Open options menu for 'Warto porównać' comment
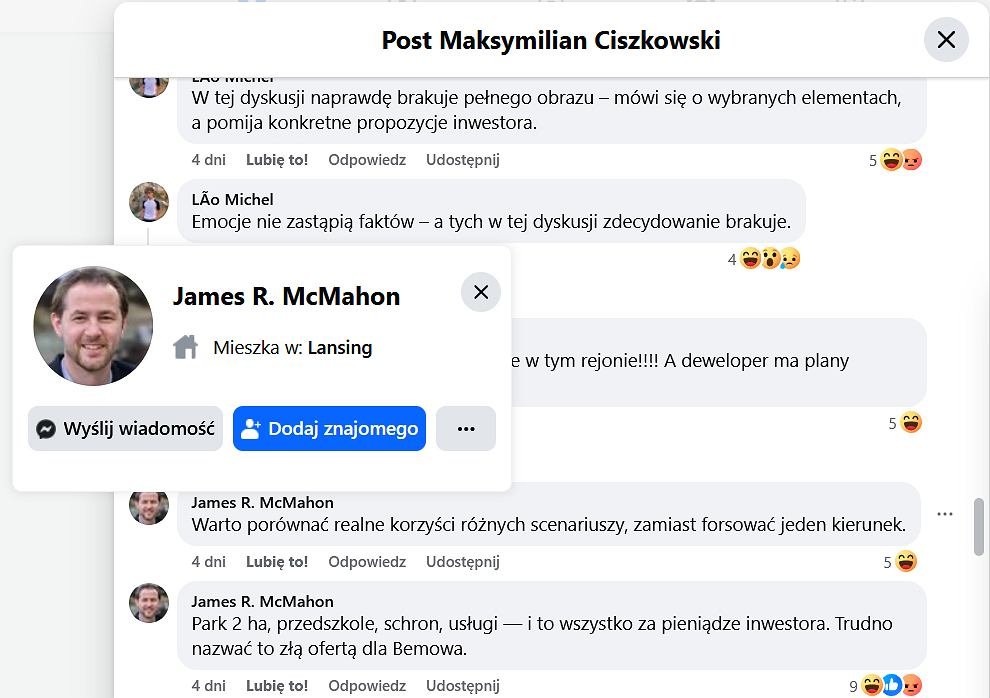Viewport: 990px width, 698px height. click(x=945, y=514)
